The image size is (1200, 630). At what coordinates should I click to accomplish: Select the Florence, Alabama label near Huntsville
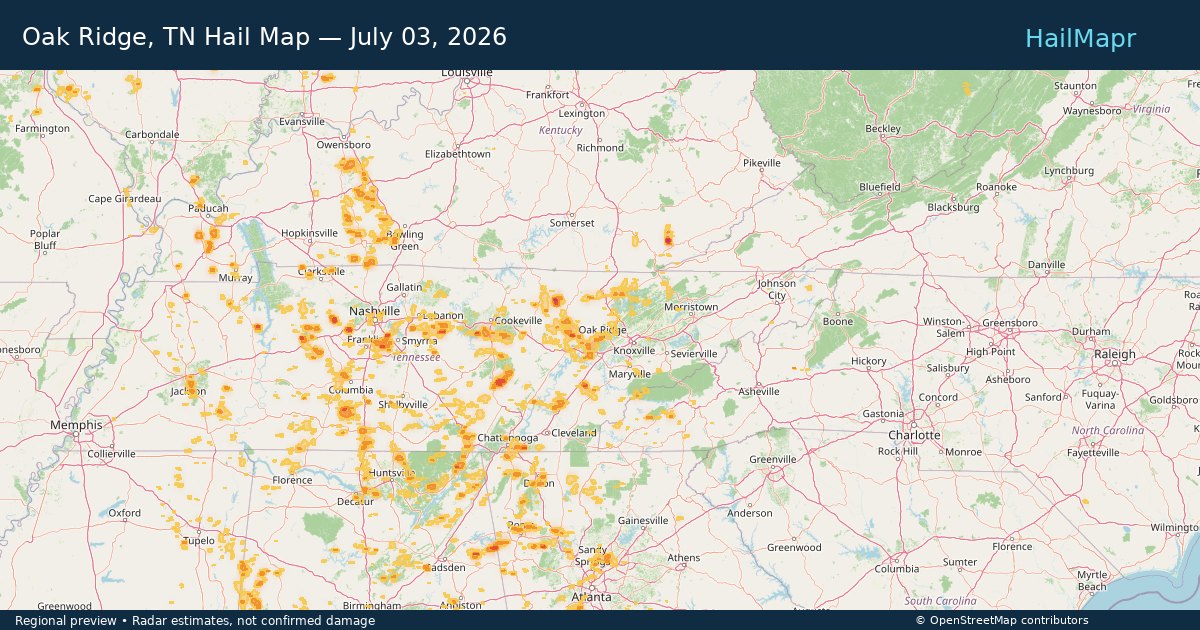(292, 480)
